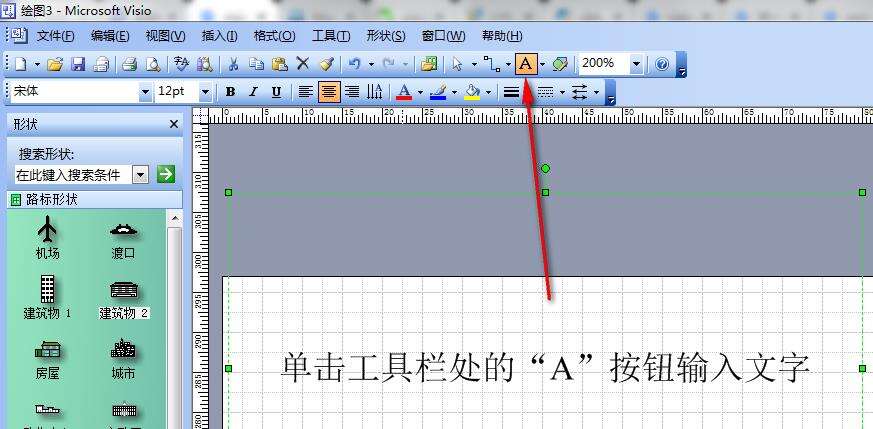Select the 渡口 ferry shape
Screen dimensions: 873x429
(x=123, y=241)
